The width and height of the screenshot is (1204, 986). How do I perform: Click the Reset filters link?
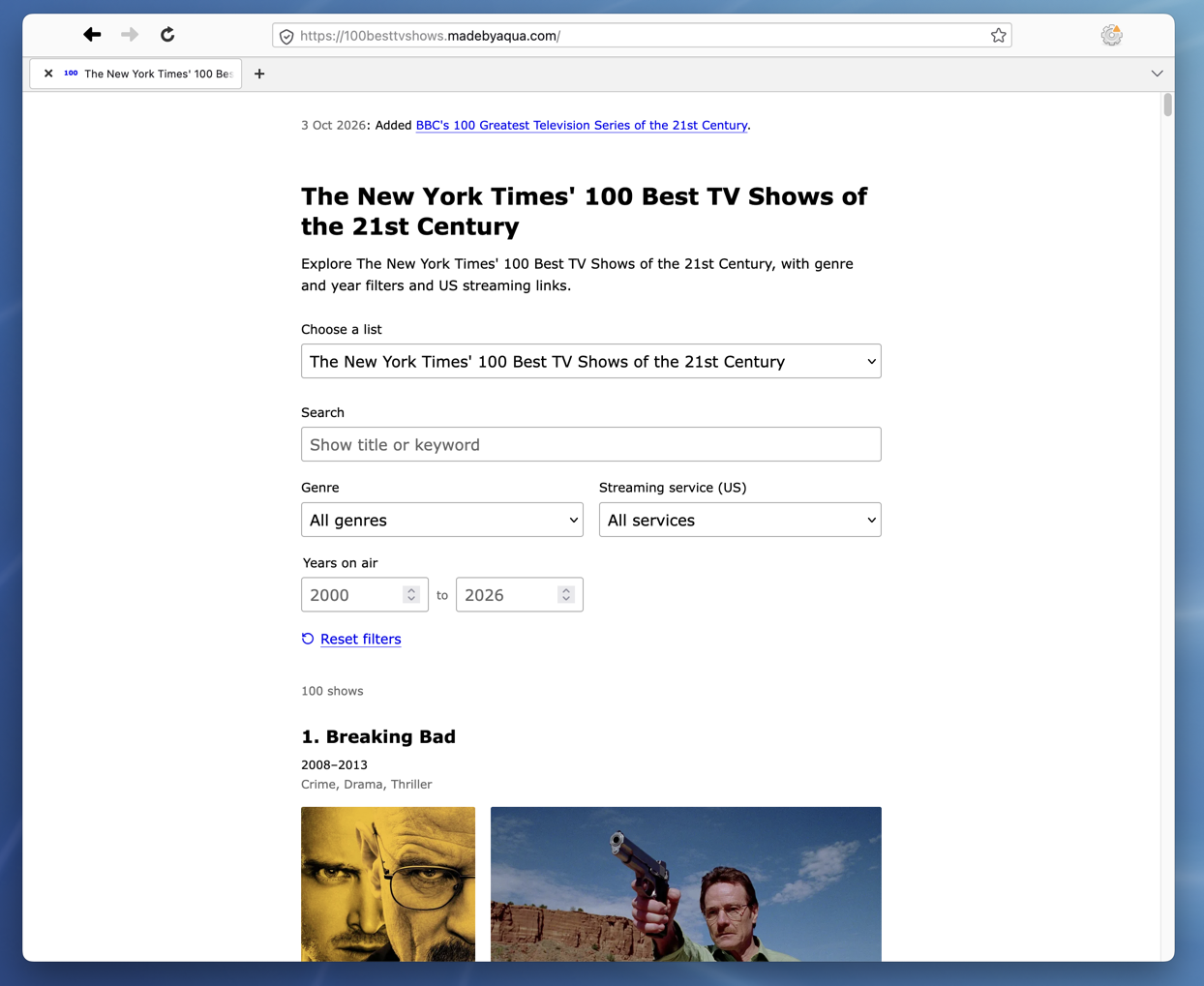click(x=360, y=639)
